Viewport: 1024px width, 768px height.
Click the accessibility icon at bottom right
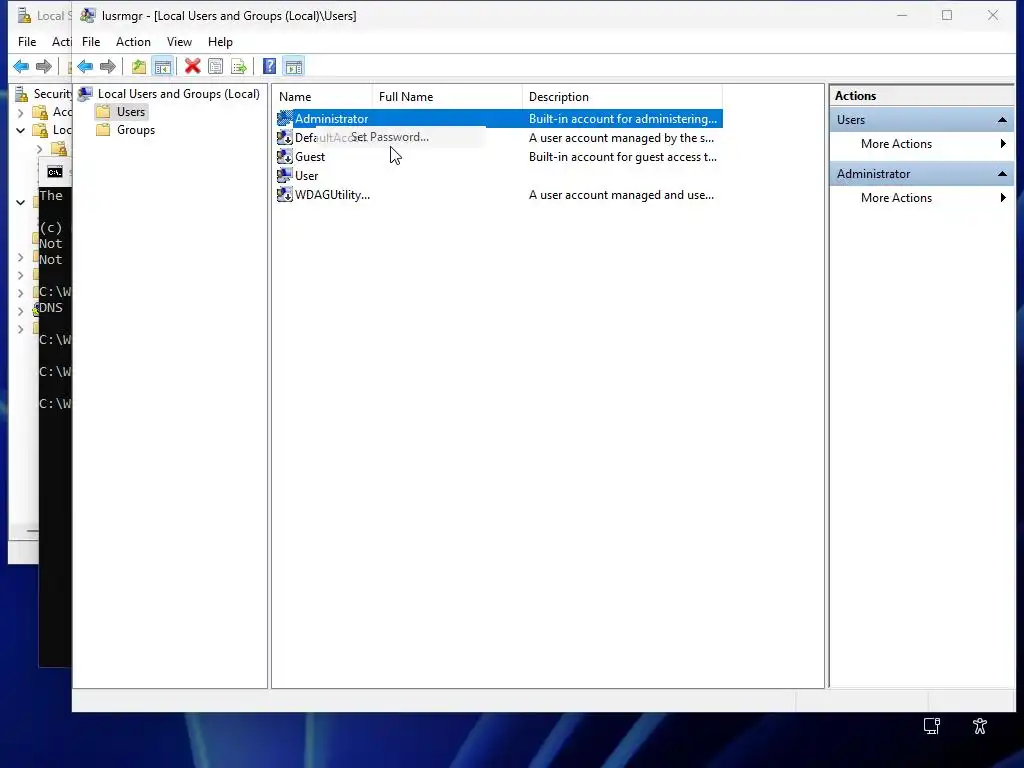[x=980, y=726]
